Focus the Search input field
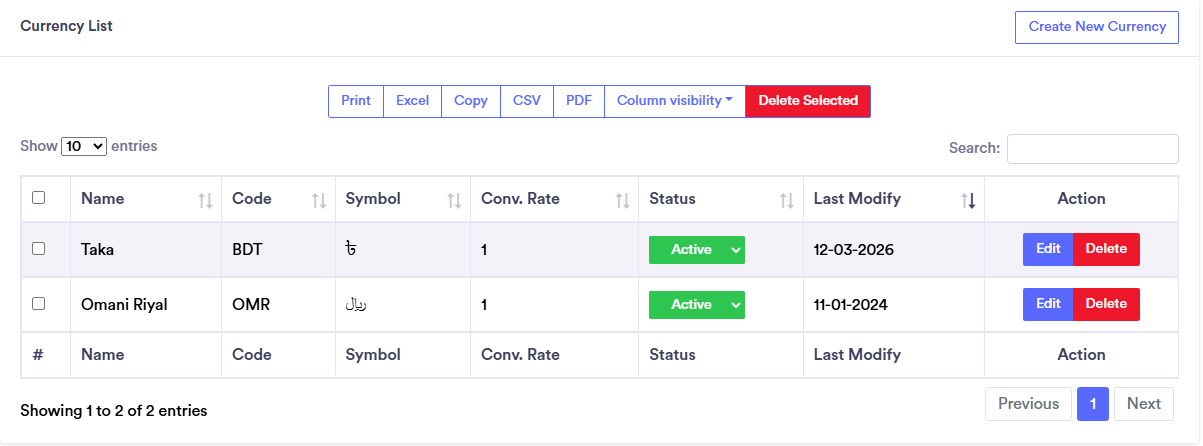Screen dimensions: 1203x446 [x=1092, y=148]
